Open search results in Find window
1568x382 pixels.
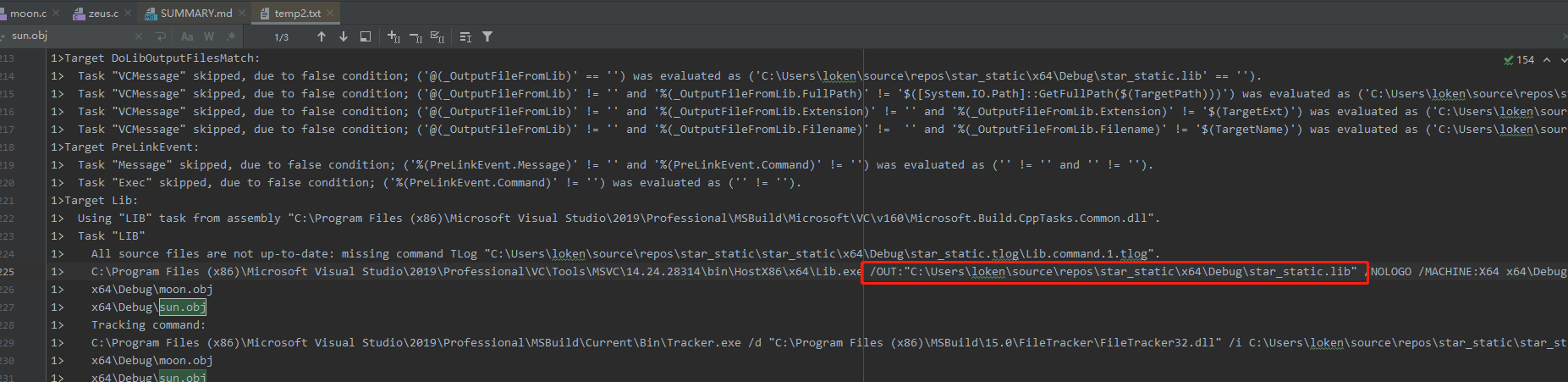click(x=365, y=36)
